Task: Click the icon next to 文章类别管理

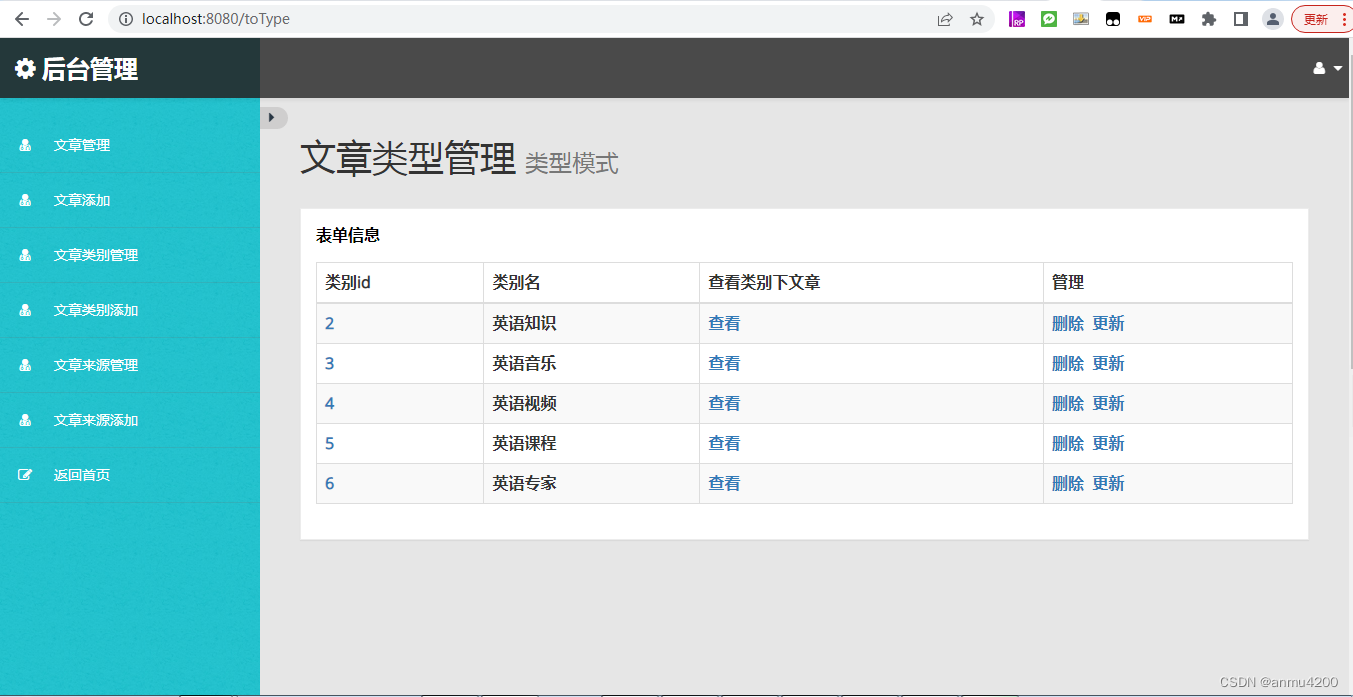Action: 25,255
